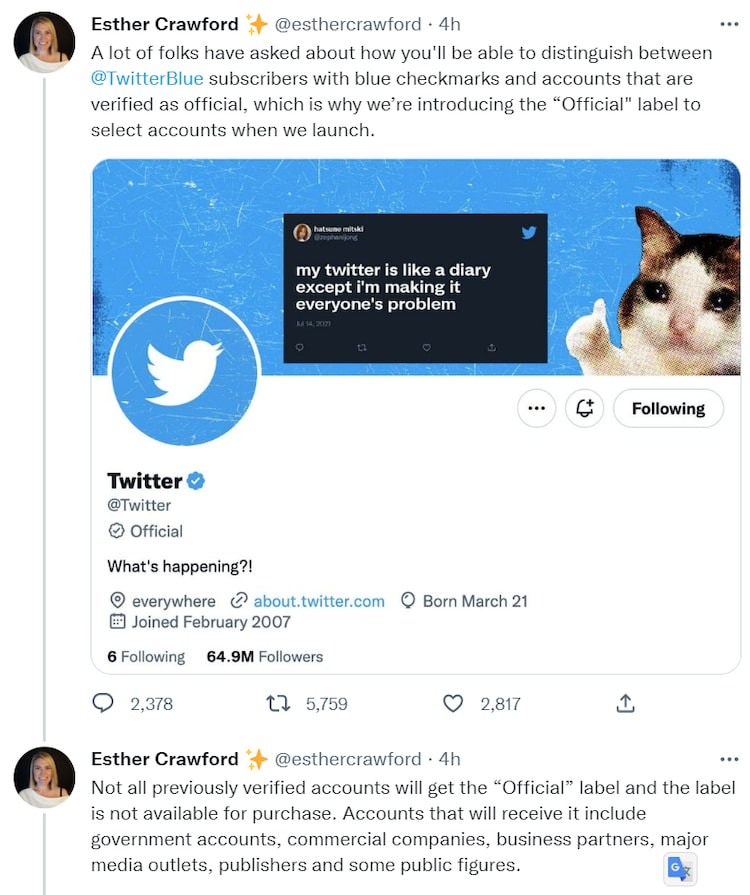Like the first tweet
This screenshot has height=895, width=750.
coord(453,704)
